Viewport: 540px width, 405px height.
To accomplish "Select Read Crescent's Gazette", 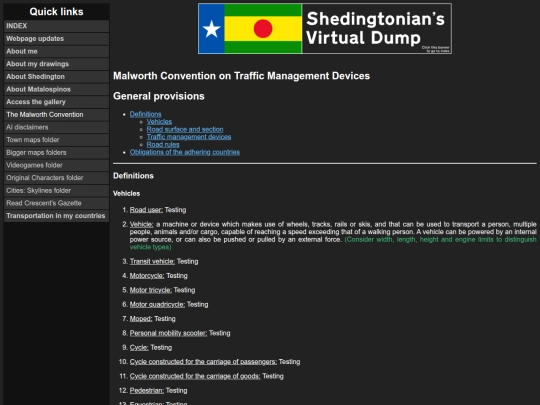I will click(56, 203).
